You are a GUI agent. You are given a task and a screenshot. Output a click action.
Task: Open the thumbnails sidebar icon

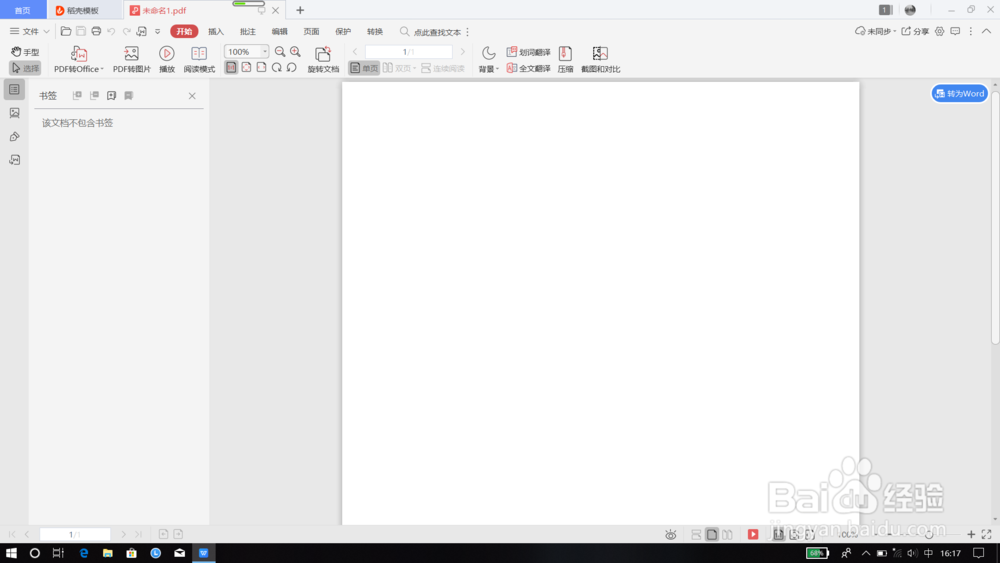point(15,113)
